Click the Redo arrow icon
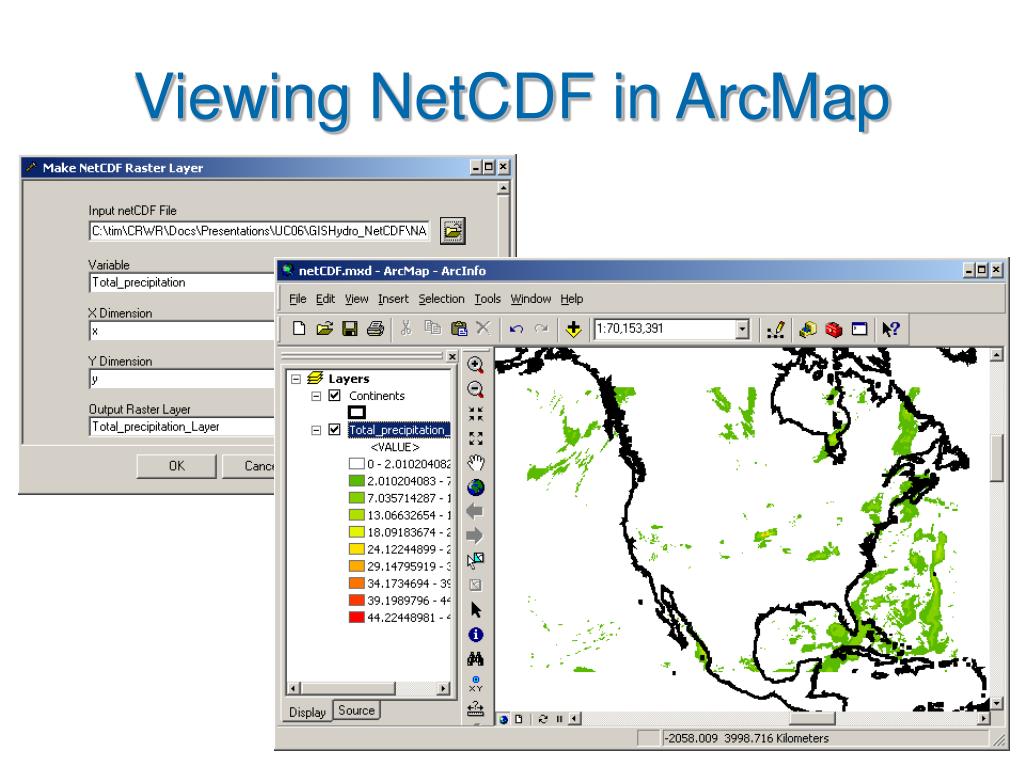The height and width of the screenshot is (768, 1024). click(541, 328)
